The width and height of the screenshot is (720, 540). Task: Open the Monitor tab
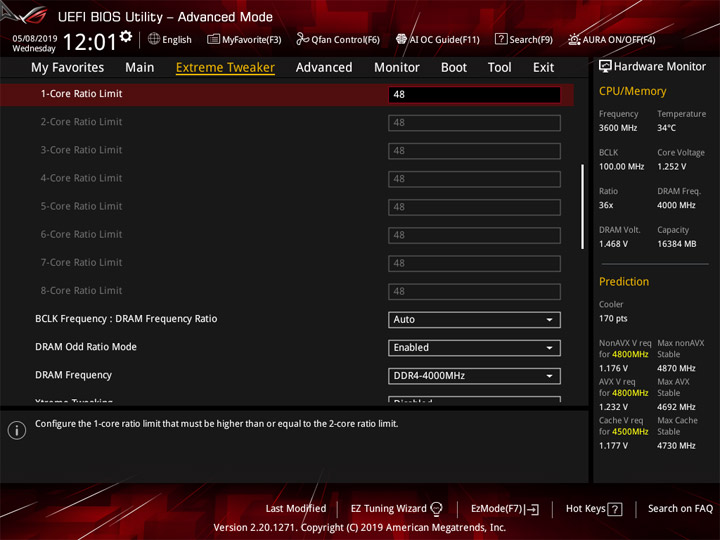click(397, 68)
